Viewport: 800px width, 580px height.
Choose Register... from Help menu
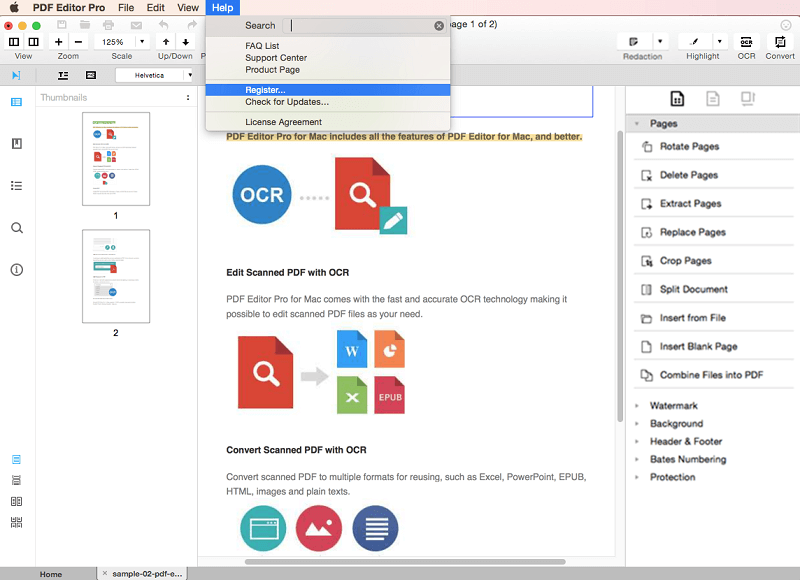328,90
